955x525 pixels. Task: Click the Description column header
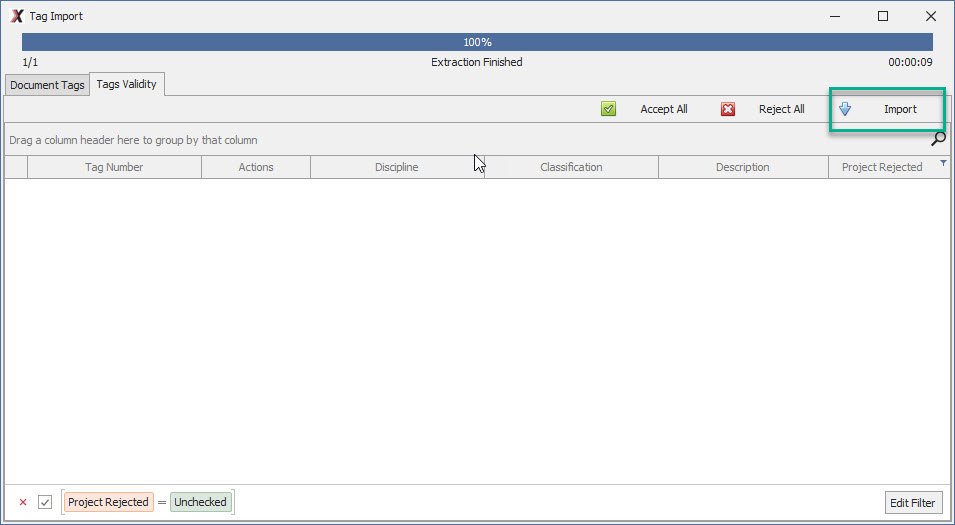coord(742,167)
